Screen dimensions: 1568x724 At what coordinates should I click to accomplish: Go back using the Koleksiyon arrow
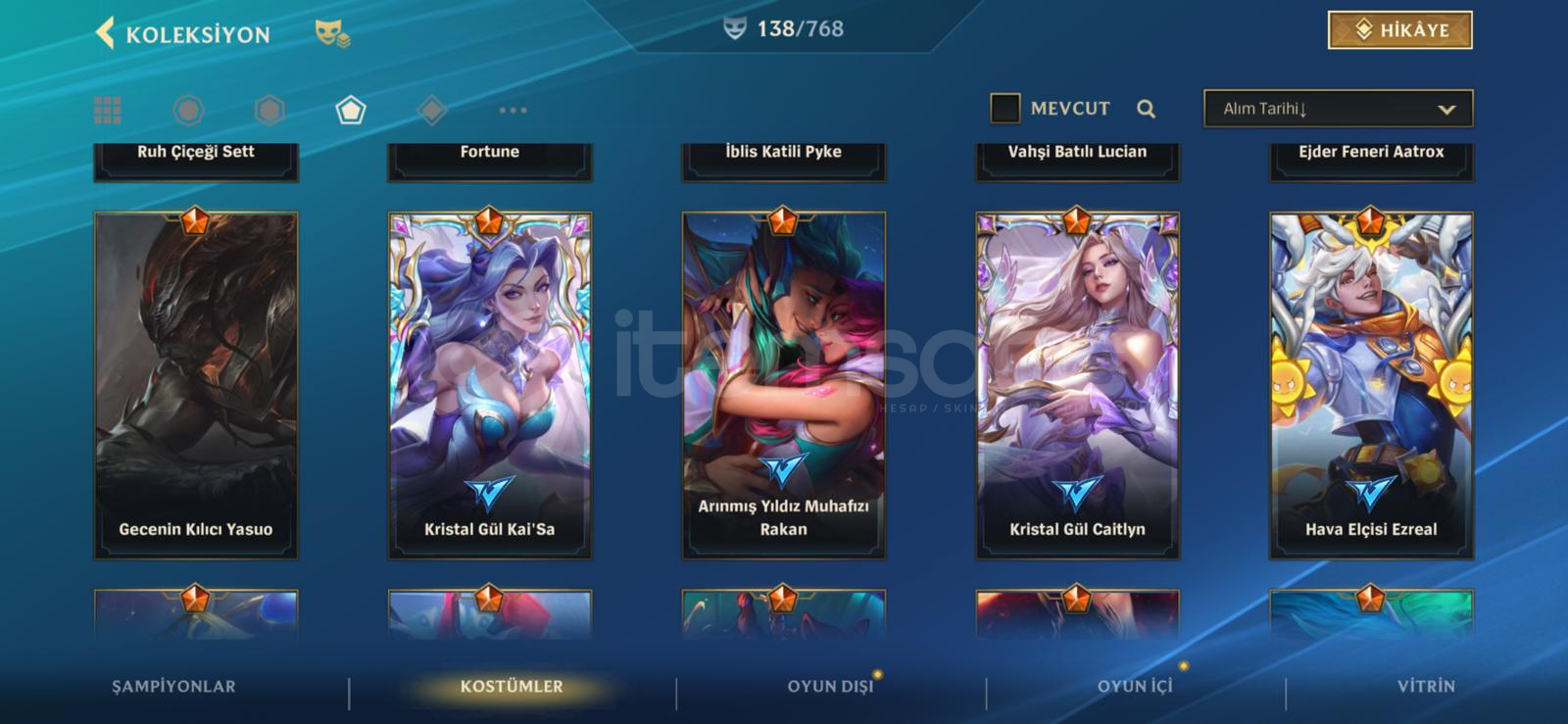[x=105, y=33]
